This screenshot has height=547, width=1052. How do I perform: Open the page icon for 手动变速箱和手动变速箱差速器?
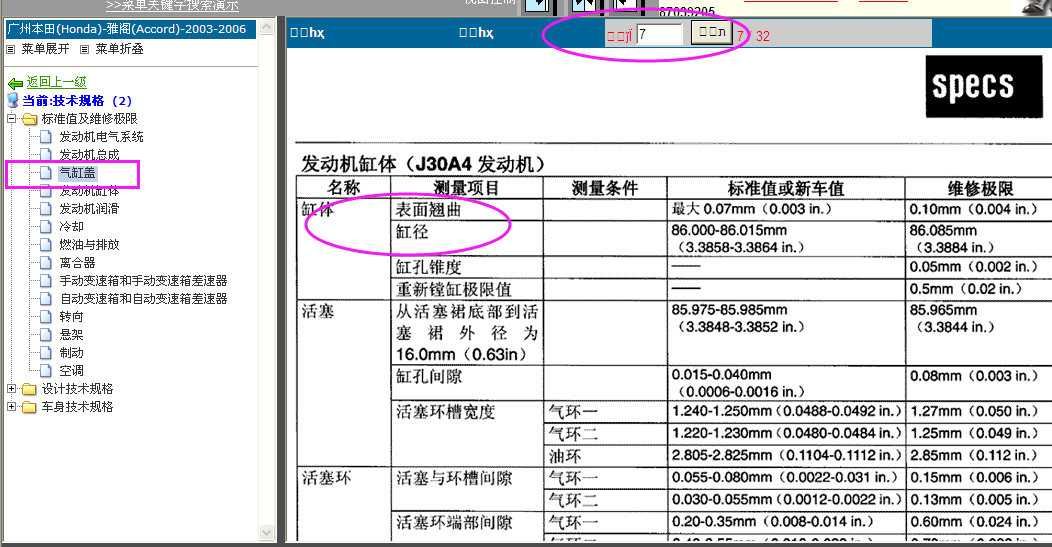(46, 281)
